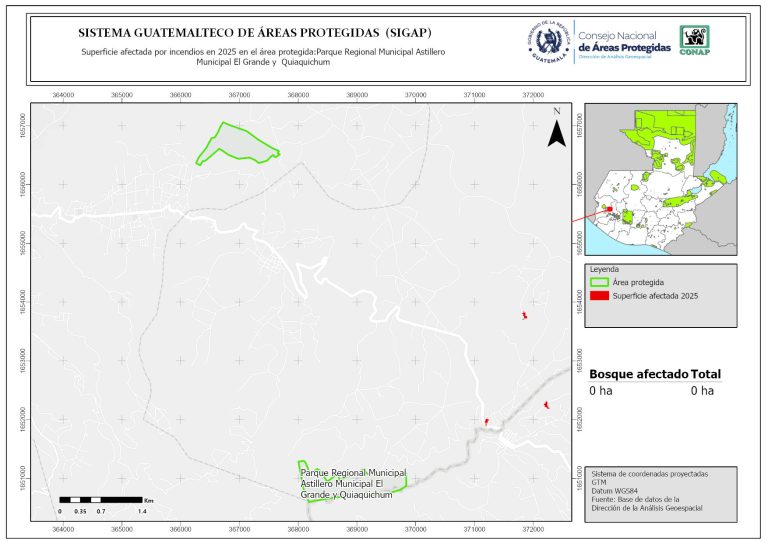The width and height of the screenshot is (768, 543).
Task: Click the green Área protegida legend swatch
Action: (599, 283)
